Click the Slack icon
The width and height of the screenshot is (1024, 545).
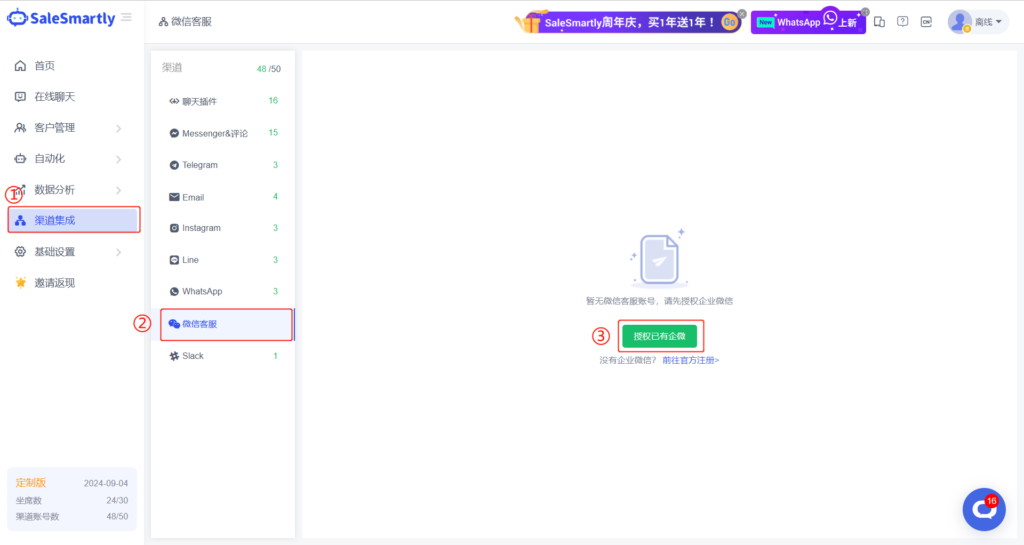click(174, 356)
